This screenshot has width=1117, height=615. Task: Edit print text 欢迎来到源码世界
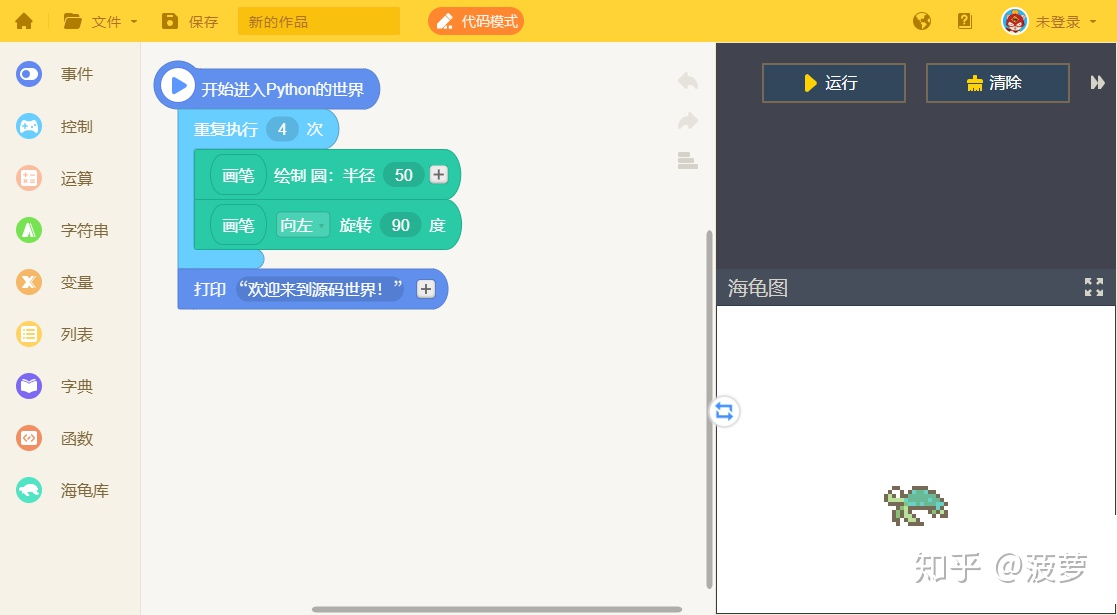coord(320,289)
